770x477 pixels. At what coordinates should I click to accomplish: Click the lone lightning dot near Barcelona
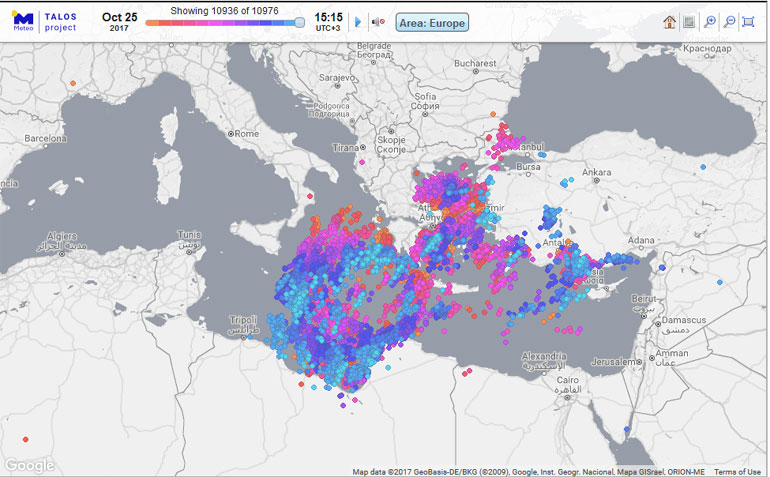(x=73, y=97)
